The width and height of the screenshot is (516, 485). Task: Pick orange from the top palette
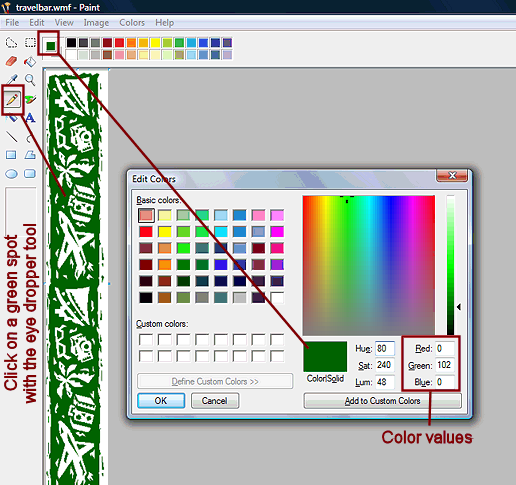point(131,43)
